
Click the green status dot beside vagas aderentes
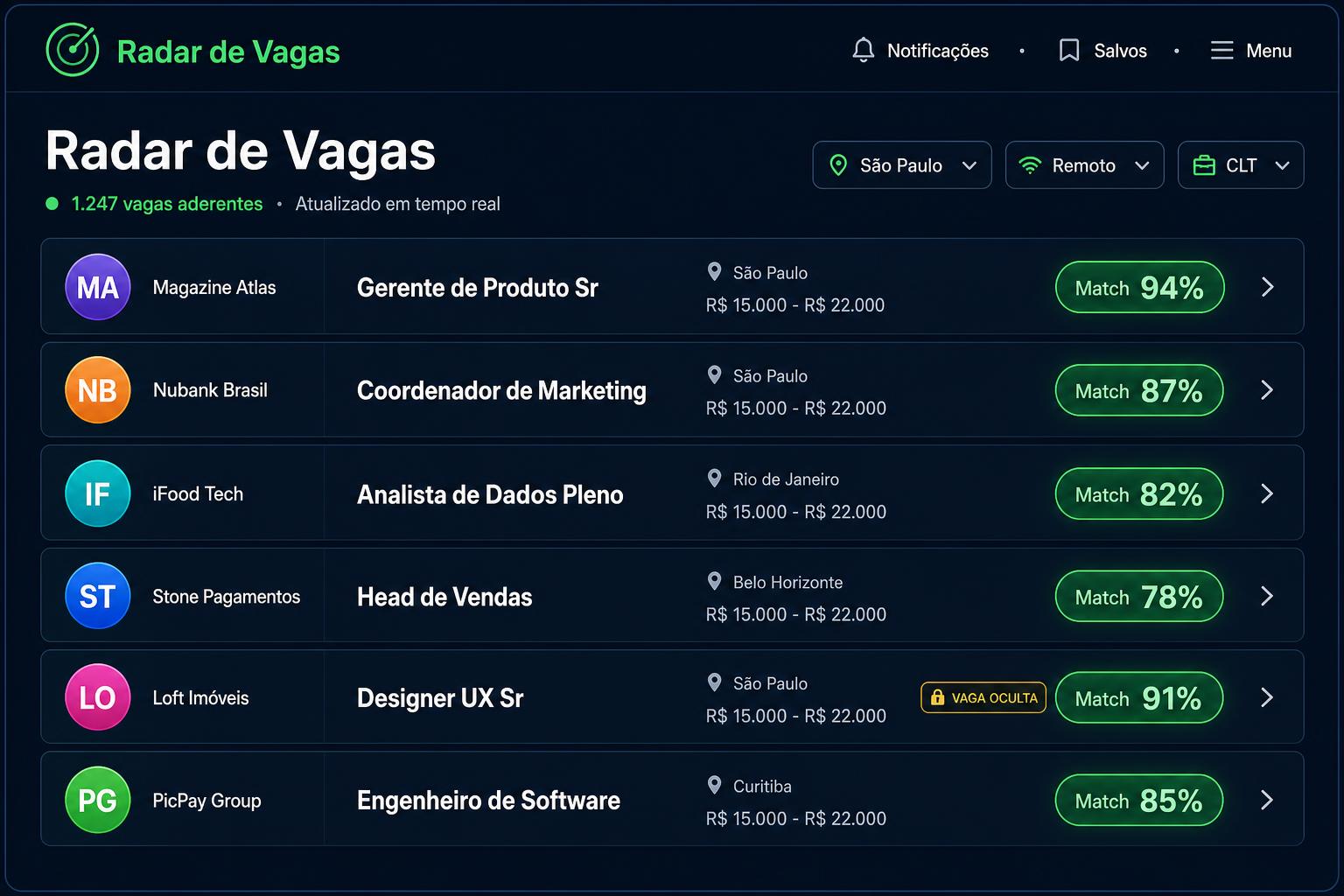point(52,204)
